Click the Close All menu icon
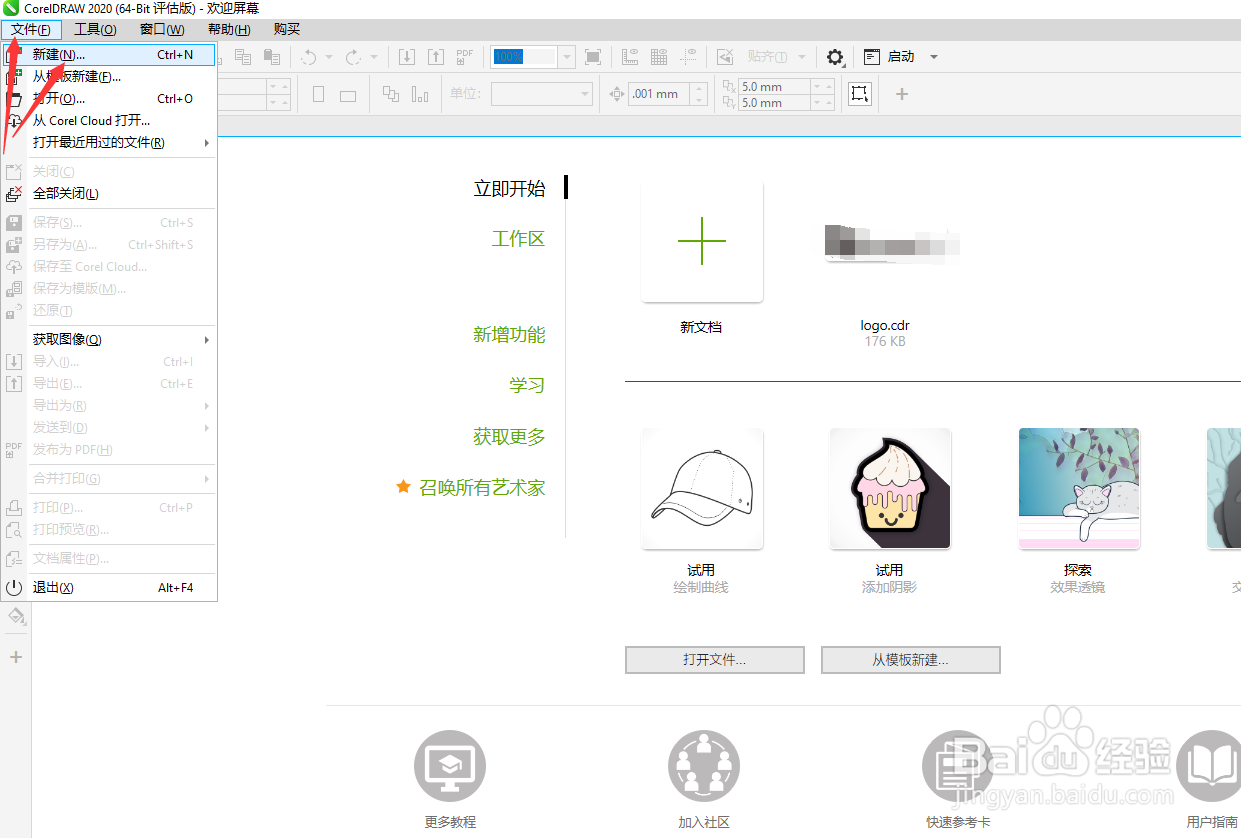Viewport: 1241px width, 838px height. [x=14, y=194]
